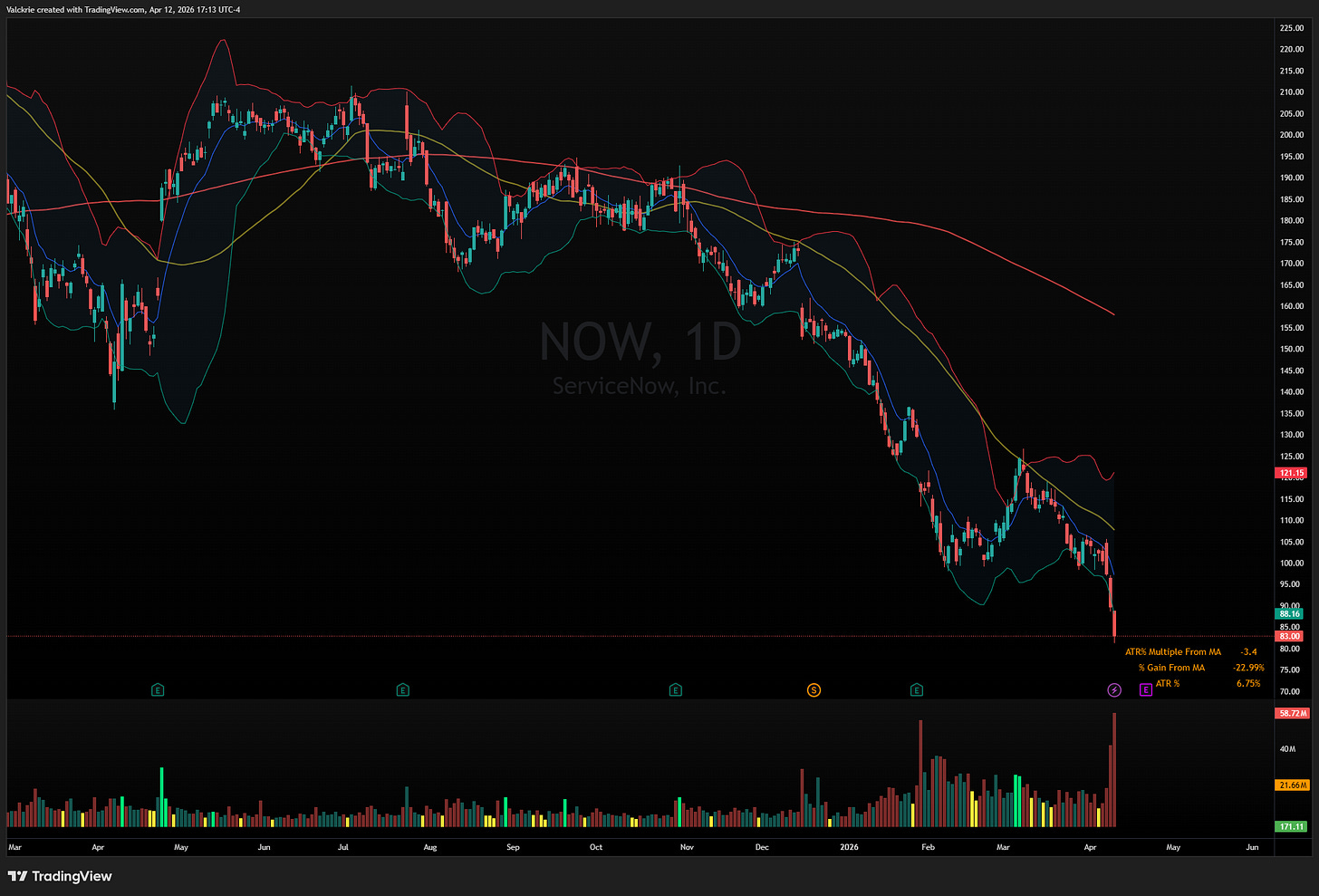Click the -22.99% indicator value
This screenshot has width=1319, height=896.
click(x=1248, y=668)
